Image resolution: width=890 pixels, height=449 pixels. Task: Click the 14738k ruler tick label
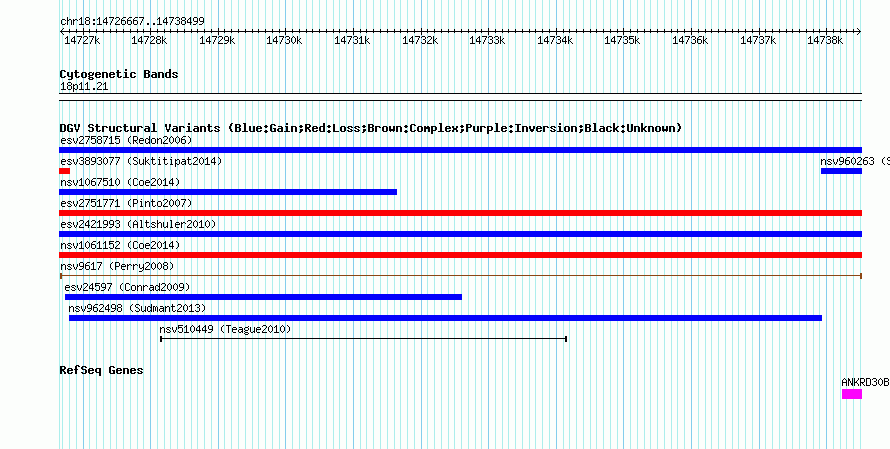[826, 40]
